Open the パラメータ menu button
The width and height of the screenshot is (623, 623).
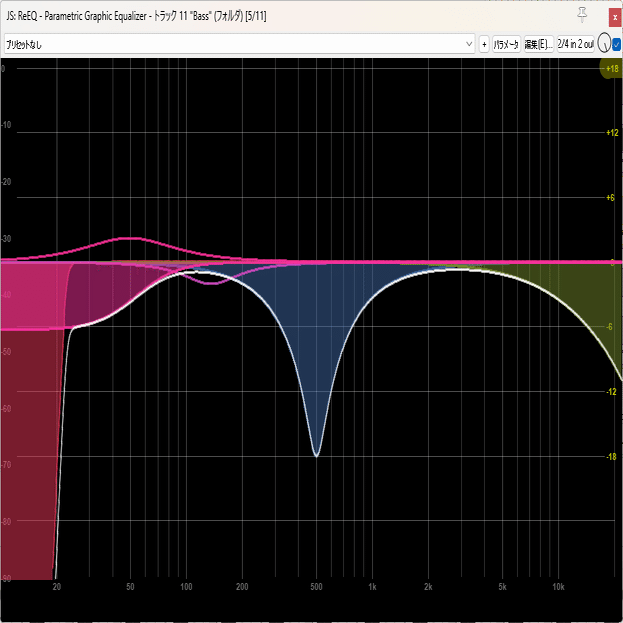pyautogui.click(x=506, y=44)
